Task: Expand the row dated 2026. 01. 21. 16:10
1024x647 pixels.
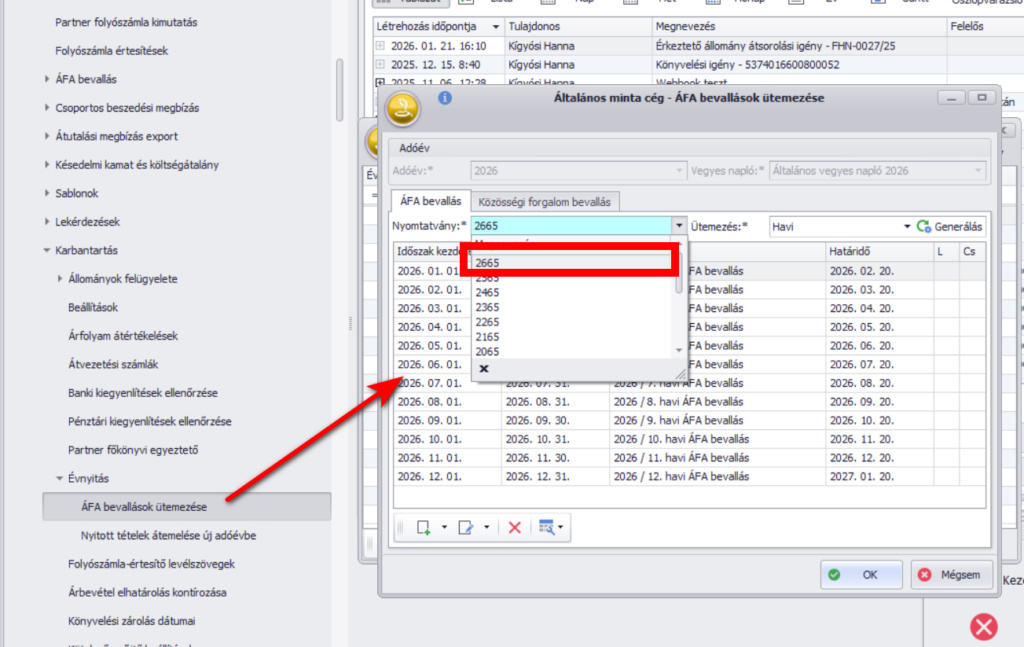Action: (x=380, y=46)
